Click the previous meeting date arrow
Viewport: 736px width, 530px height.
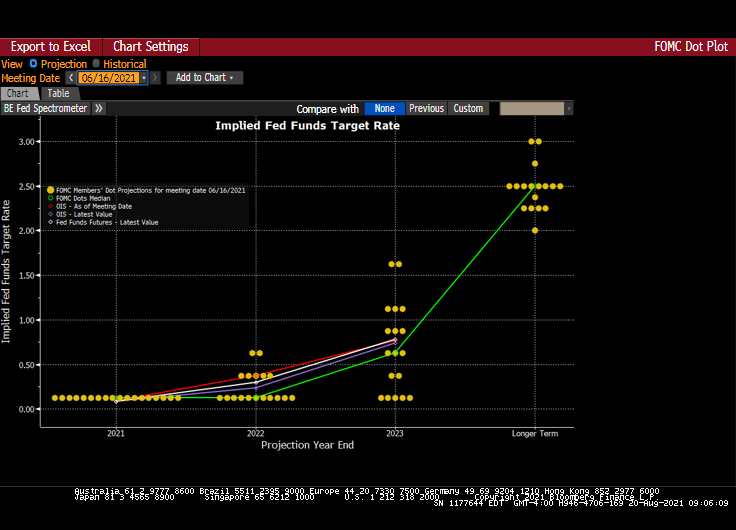[x=71, y=78]
